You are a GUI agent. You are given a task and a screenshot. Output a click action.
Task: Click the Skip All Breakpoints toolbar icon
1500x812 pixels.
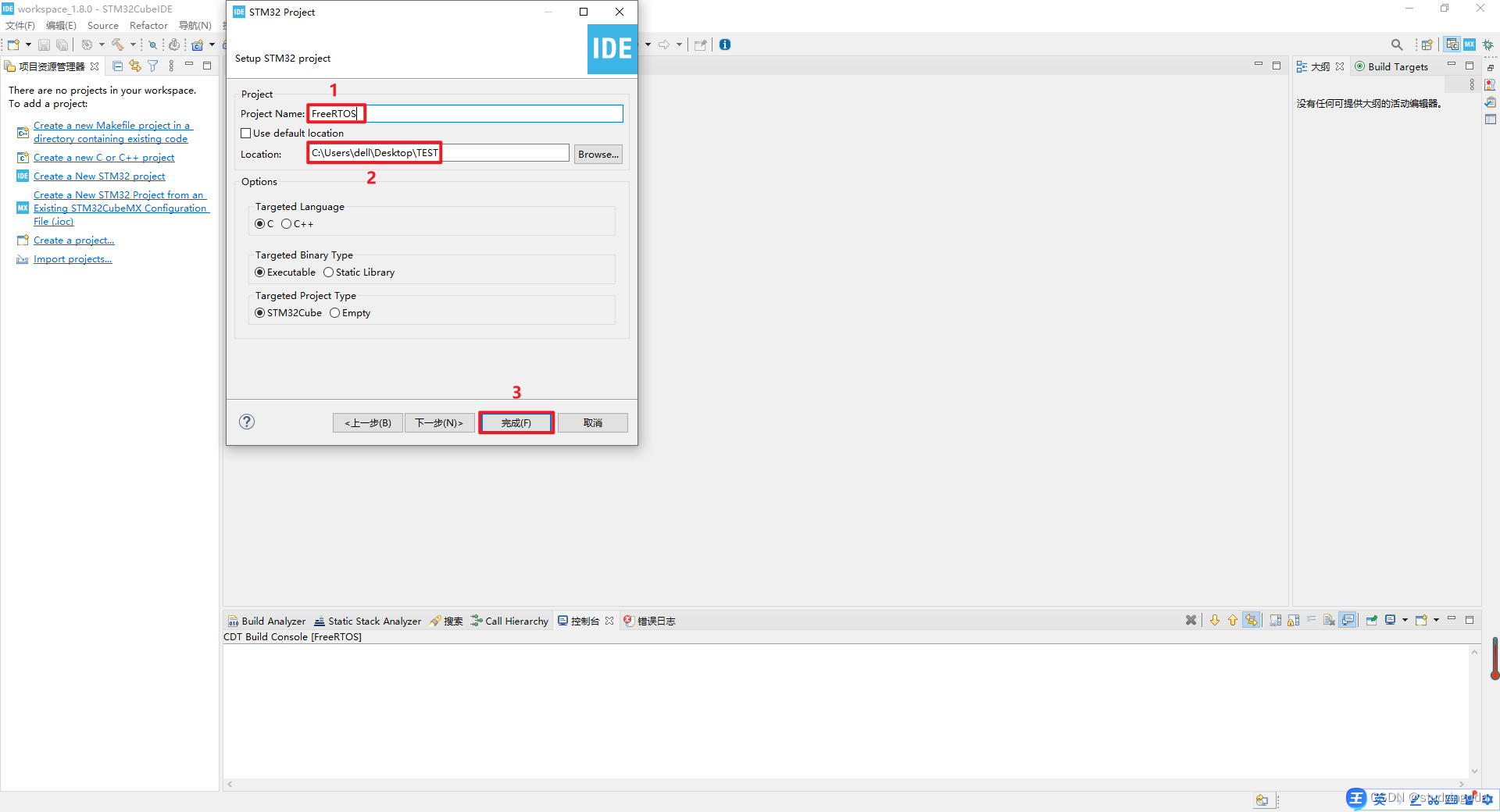coord(153,45)
